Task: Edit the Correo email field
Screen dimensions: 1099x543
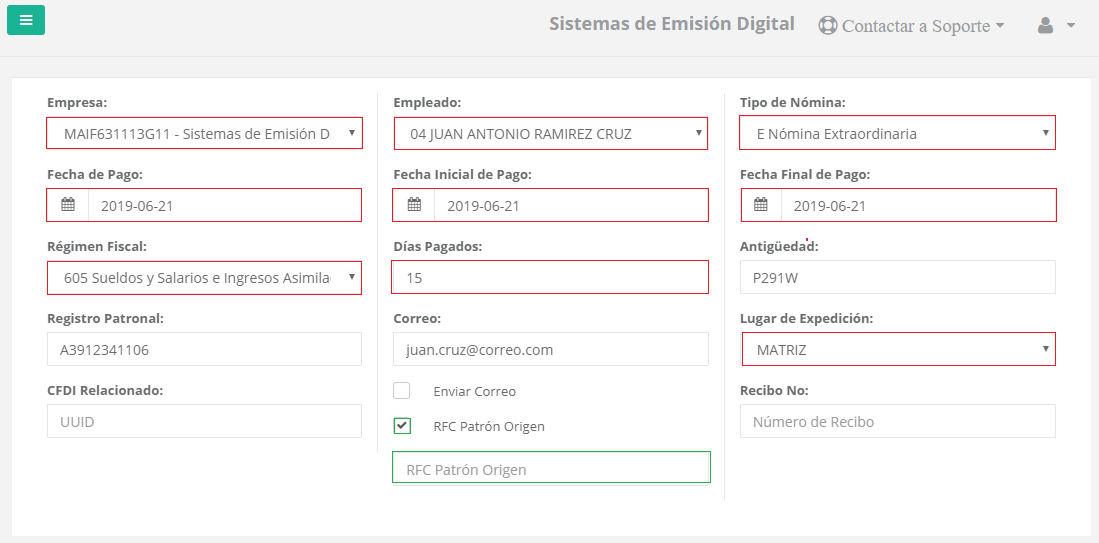Action: 551,349
